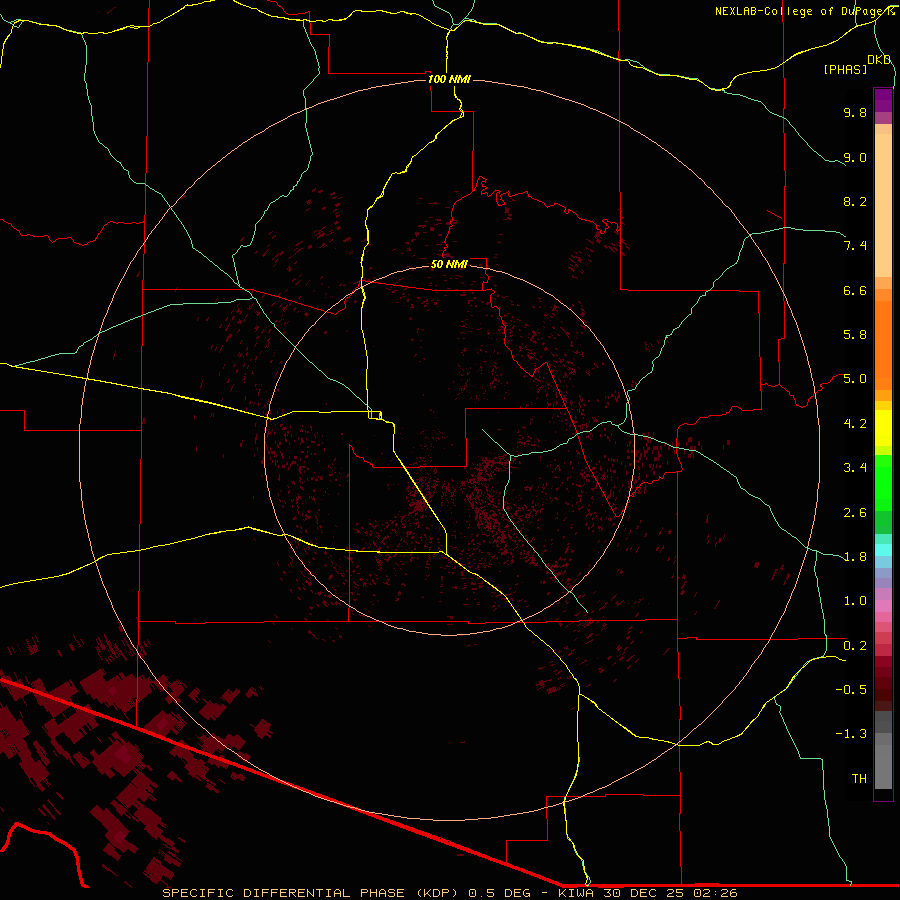900x900 pixels.
Task: Click the 1.8 scale value
Action: point(855,557)
